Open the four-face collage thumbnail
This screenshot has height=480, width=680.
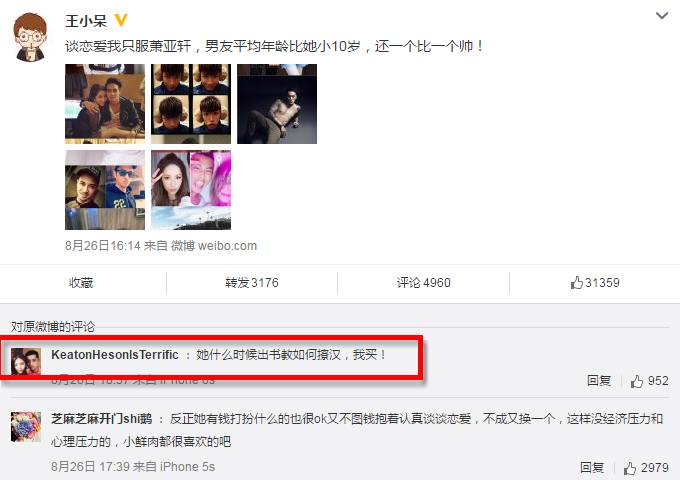click(x=191, y=104)
